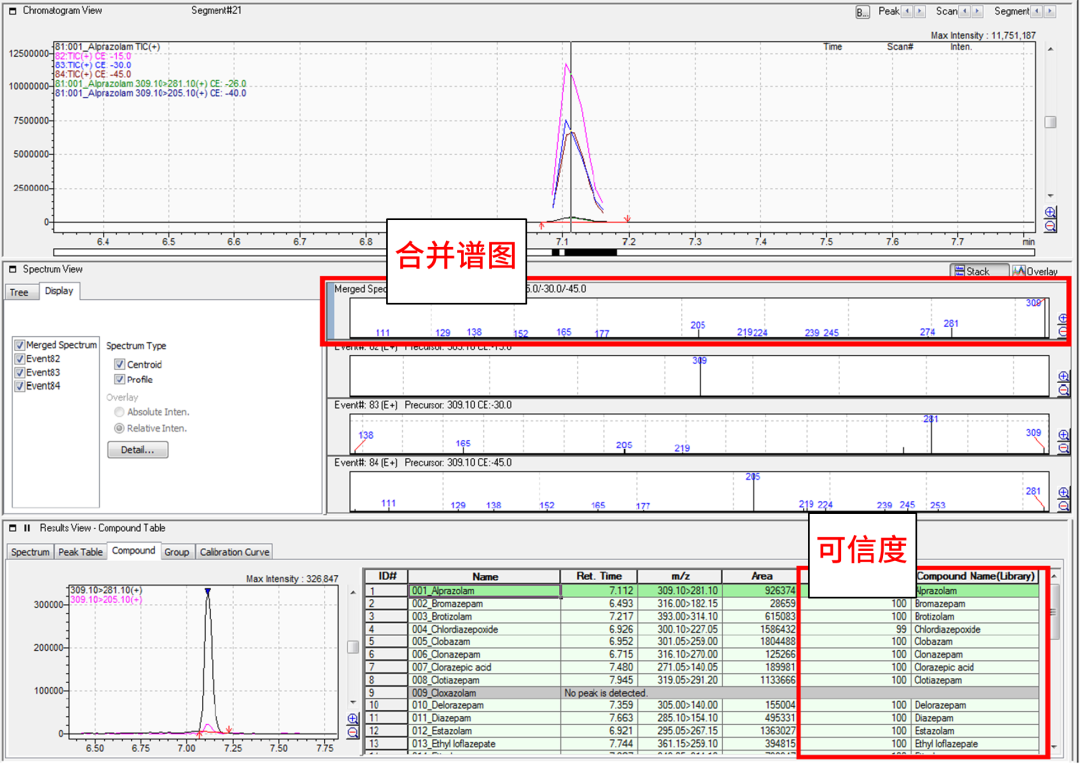This screenshot has width=1080, height=767.
Task: Select the 011_Diazepam row in compound table
Action: pyautogui.click(x=485, y=718)
